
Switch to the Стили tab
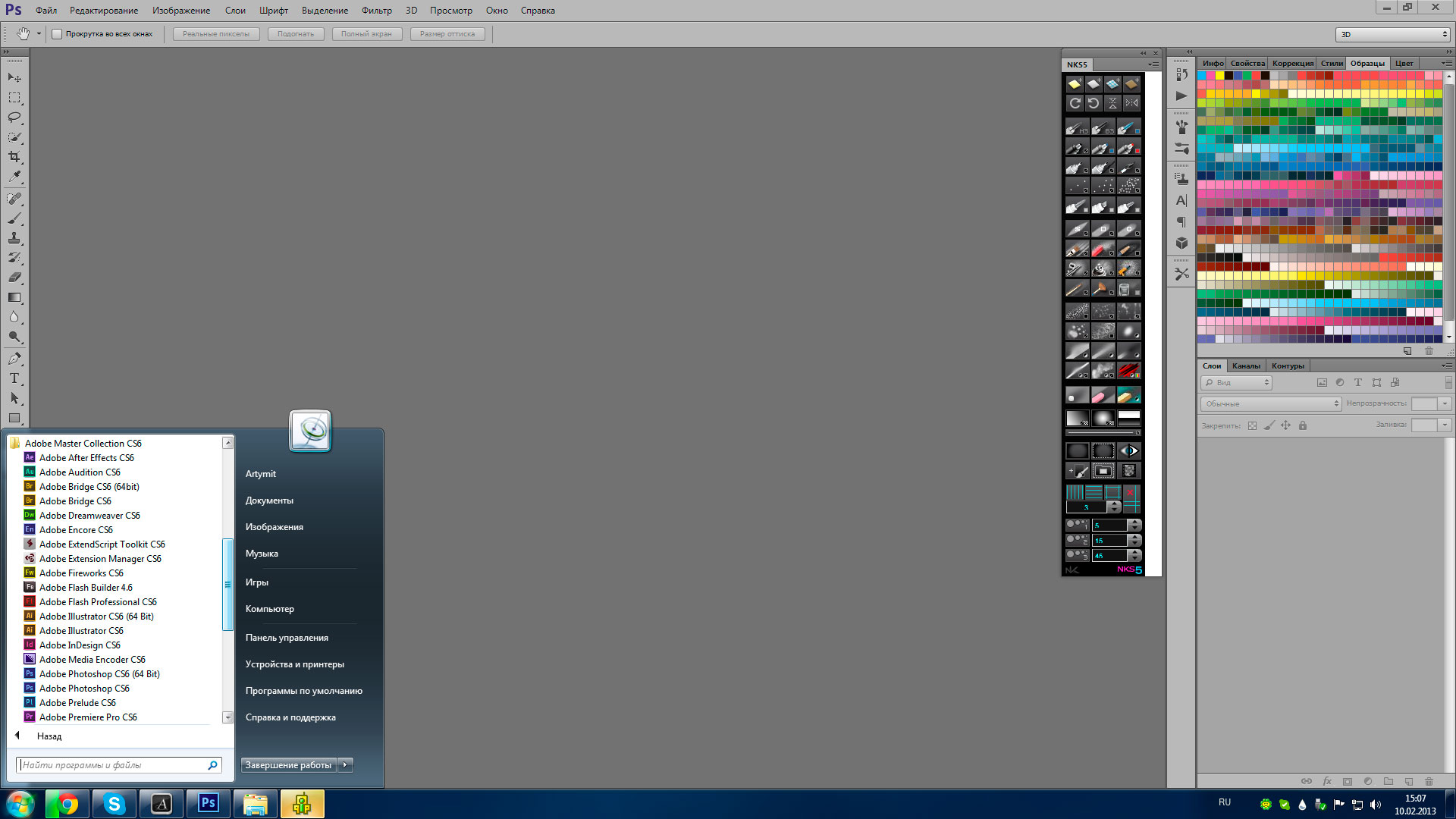pos(1332,64)
